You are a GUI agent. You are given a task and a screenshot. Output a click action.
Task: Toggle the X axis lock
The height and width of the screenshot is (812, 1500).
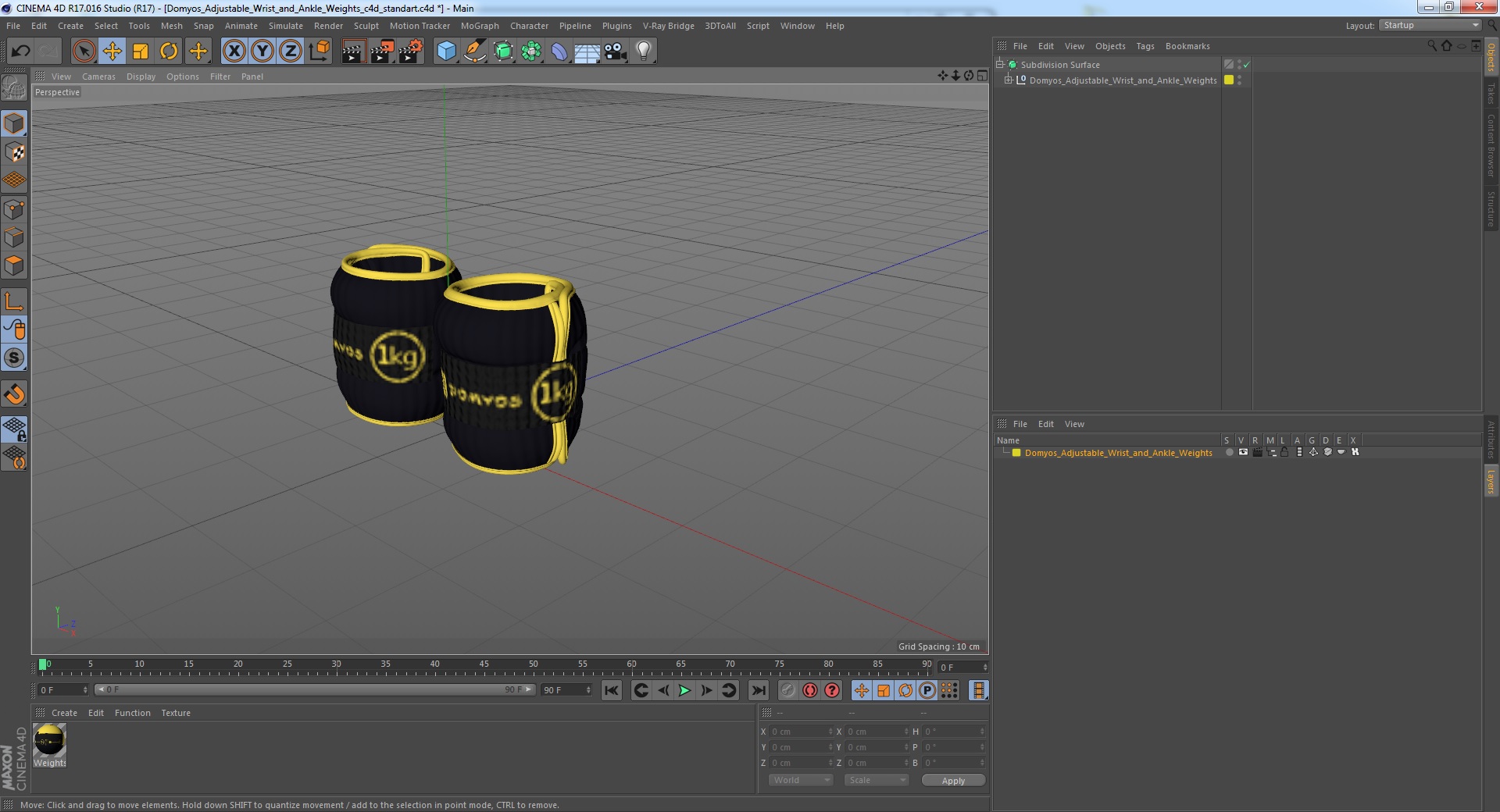234,52
